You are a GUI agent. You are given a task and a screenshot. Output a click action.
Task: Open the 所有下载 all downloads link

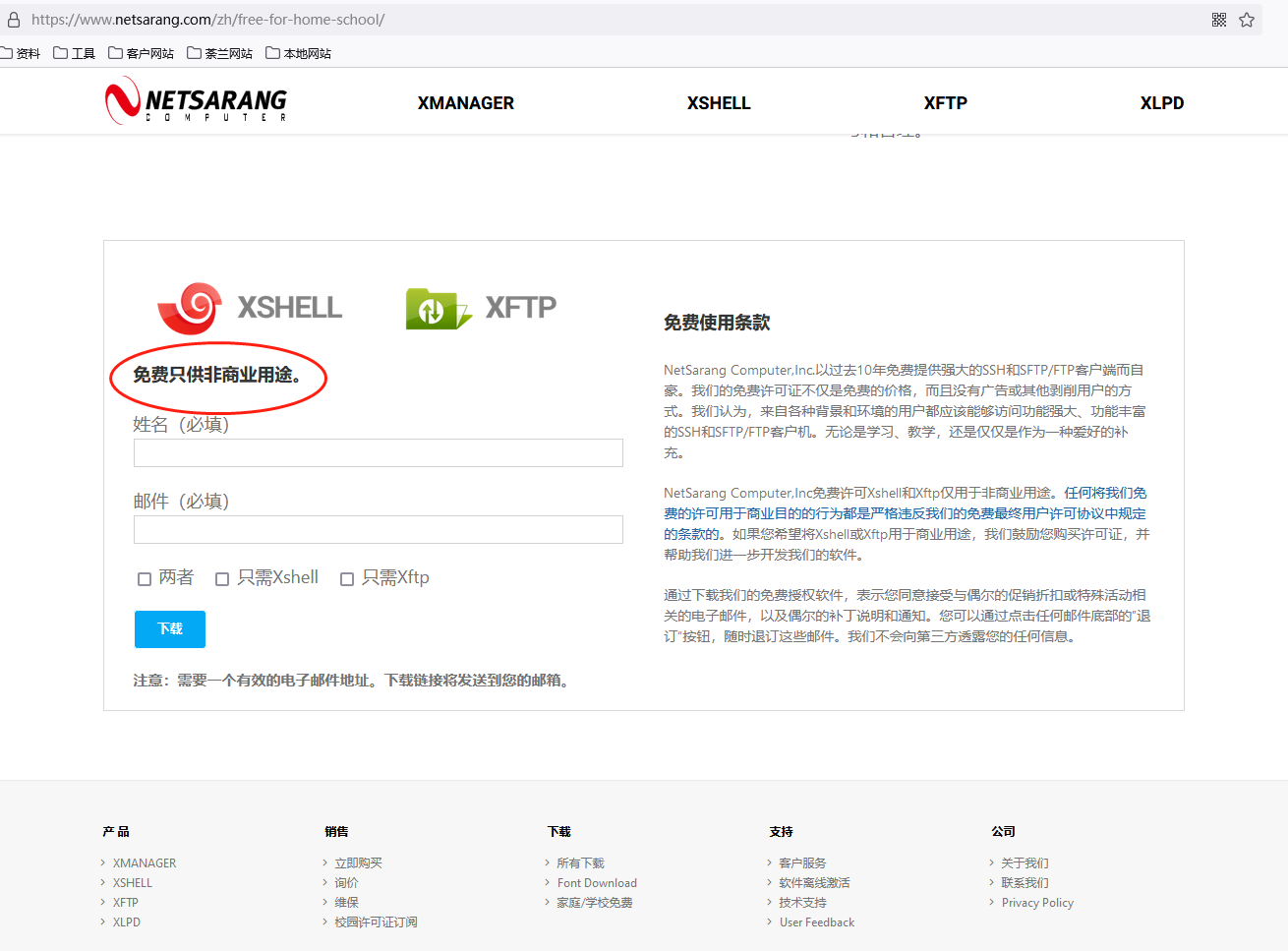coord(580,863)
